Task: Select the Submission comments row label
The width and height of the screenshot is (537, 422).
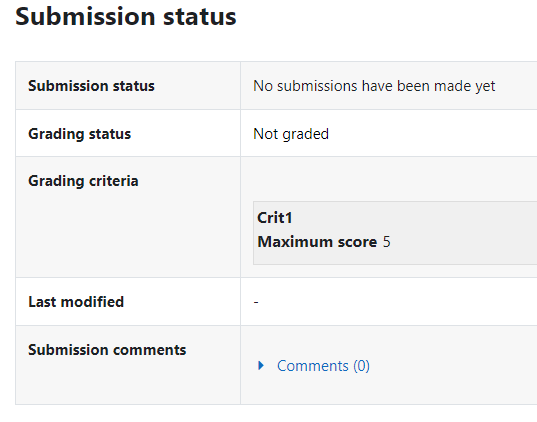Action: (107, 350)
